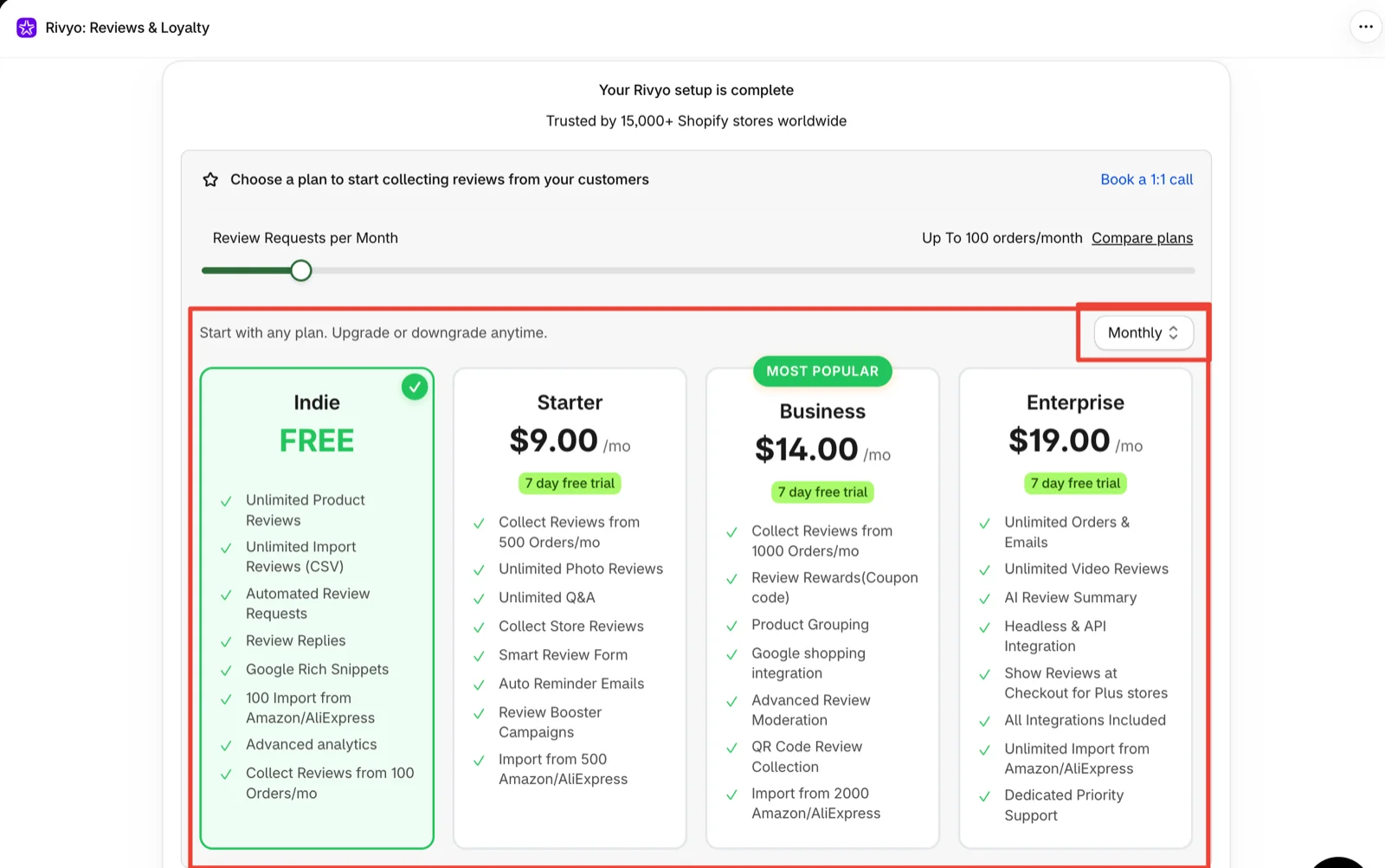Viewport: 1385px width, 868px height.
Task: Click the review requests slider handle
Action: [300, 271]
